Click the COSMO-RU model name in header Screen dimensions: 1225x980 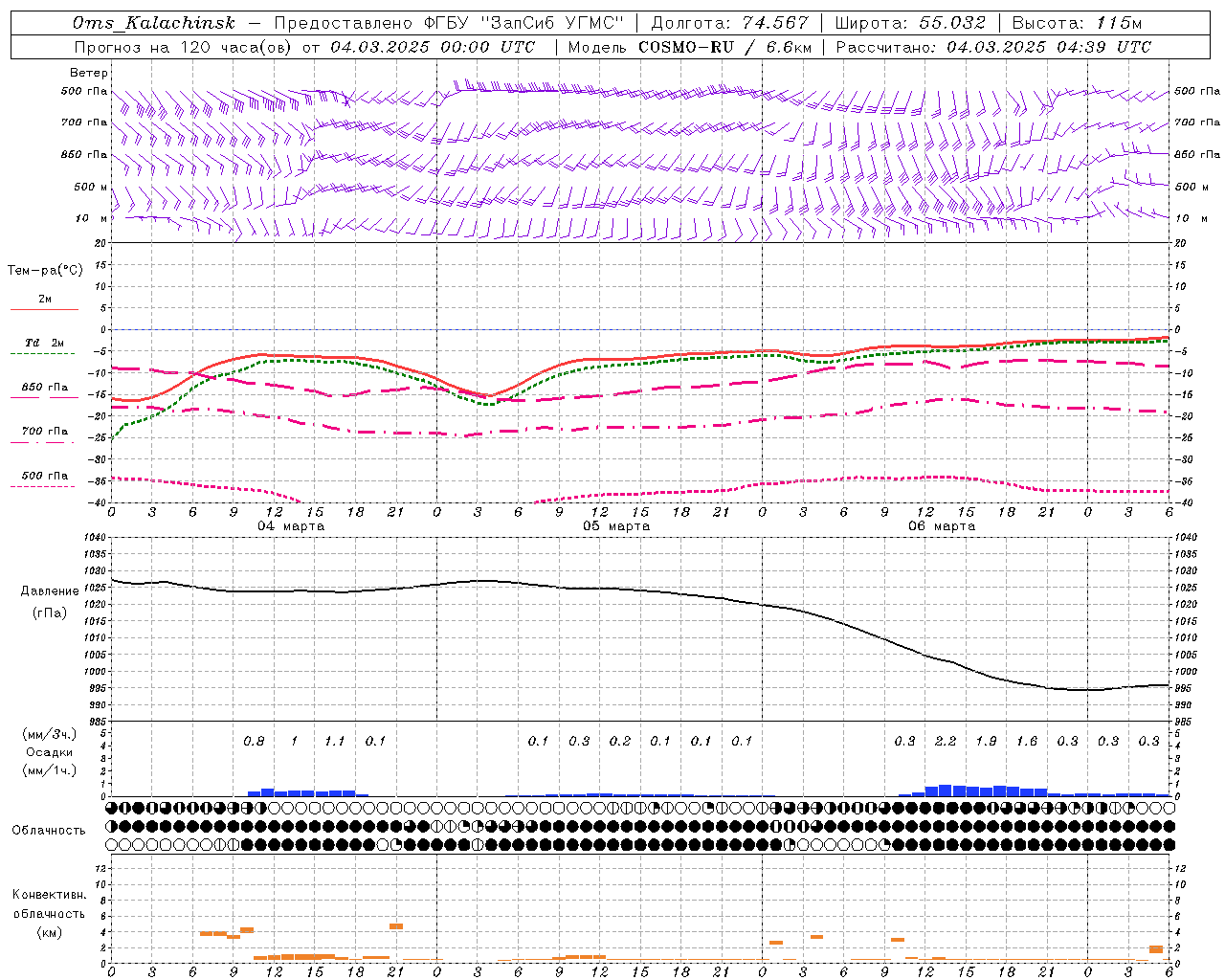686,47
